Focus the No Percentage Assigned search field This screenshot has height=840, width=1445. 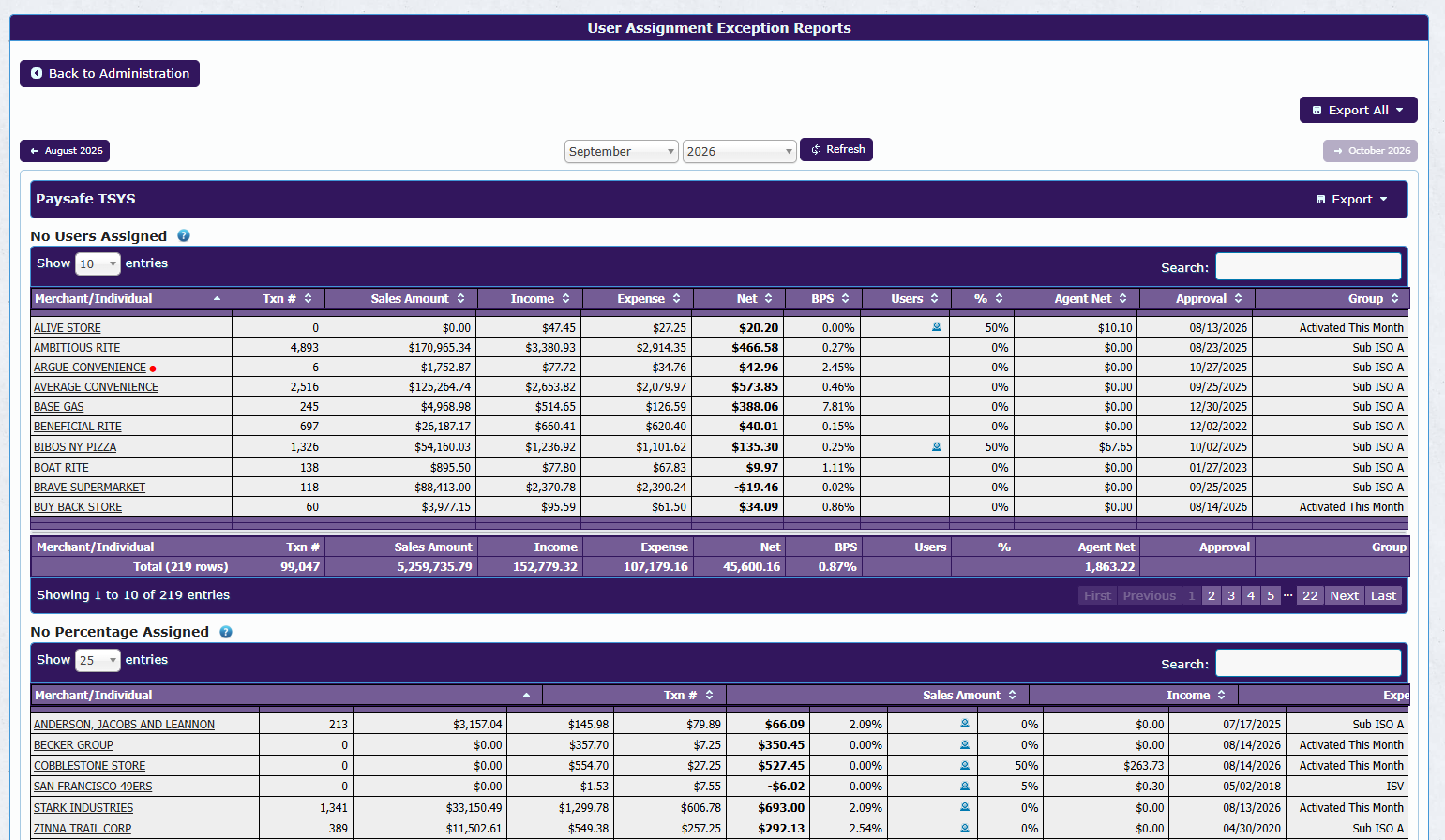1308,663
